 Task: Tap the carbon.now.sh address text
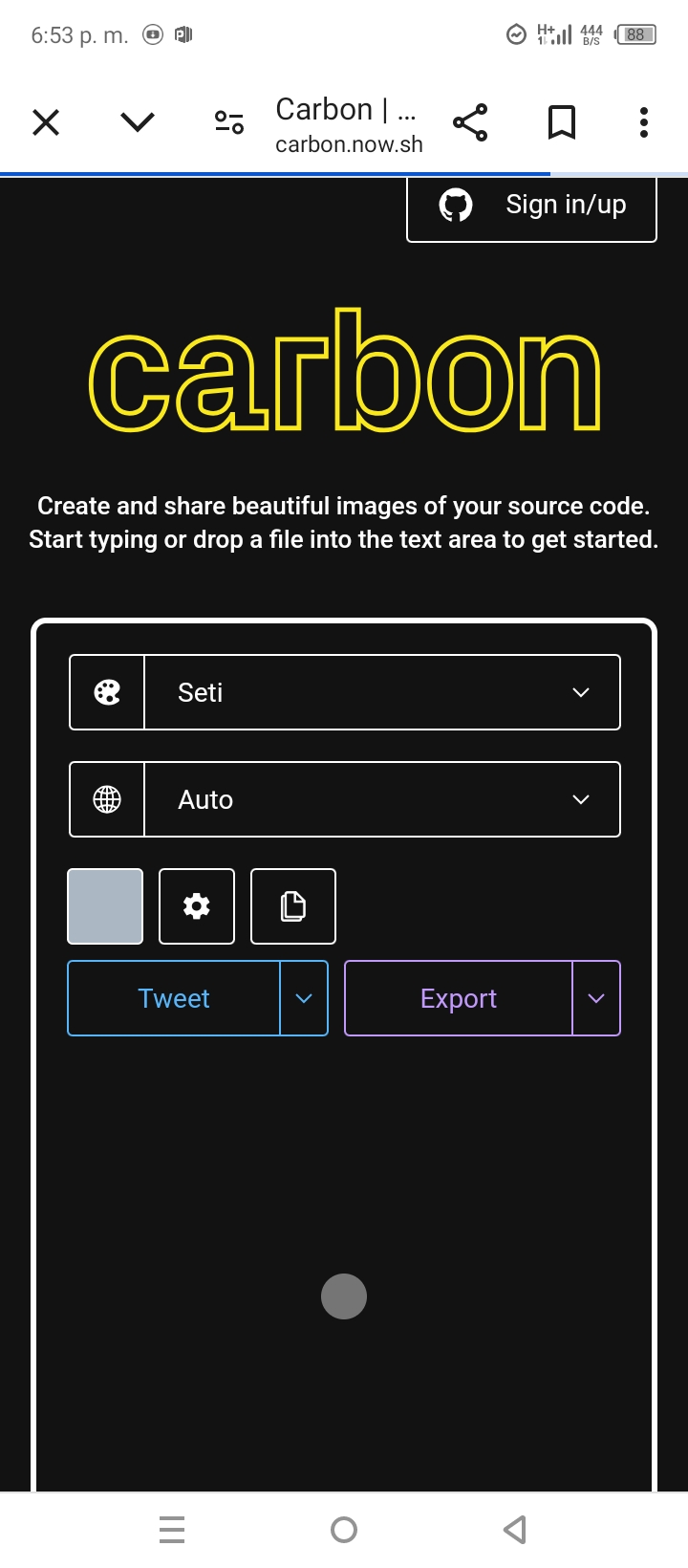(x=349, y=144)
